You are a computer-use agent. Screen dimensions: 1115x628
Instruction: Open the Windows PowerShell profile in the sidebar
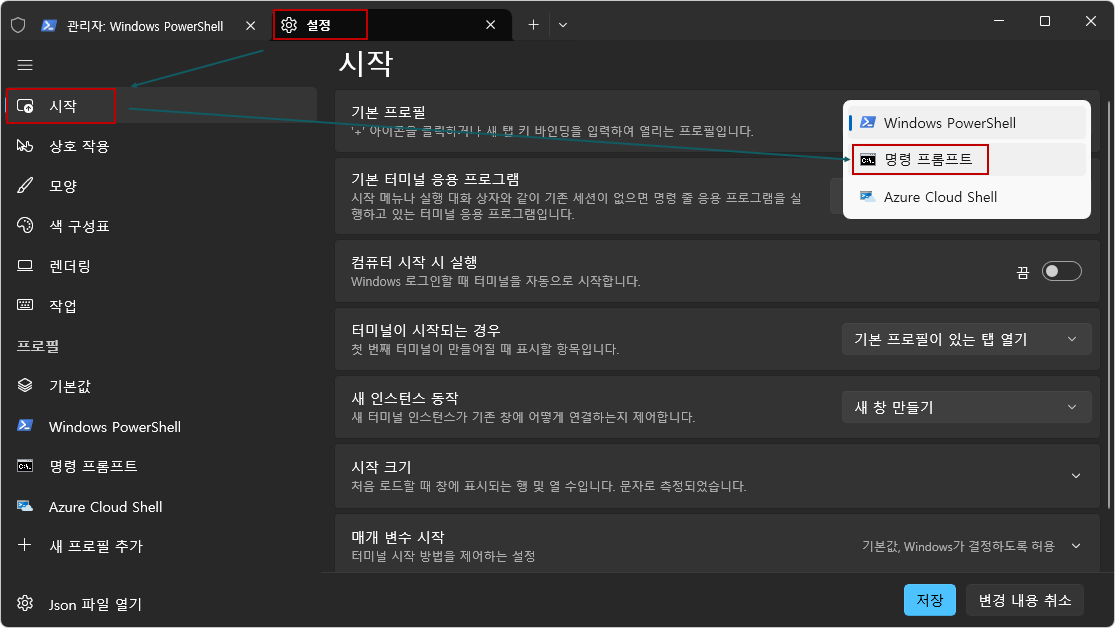pos(161,426)
